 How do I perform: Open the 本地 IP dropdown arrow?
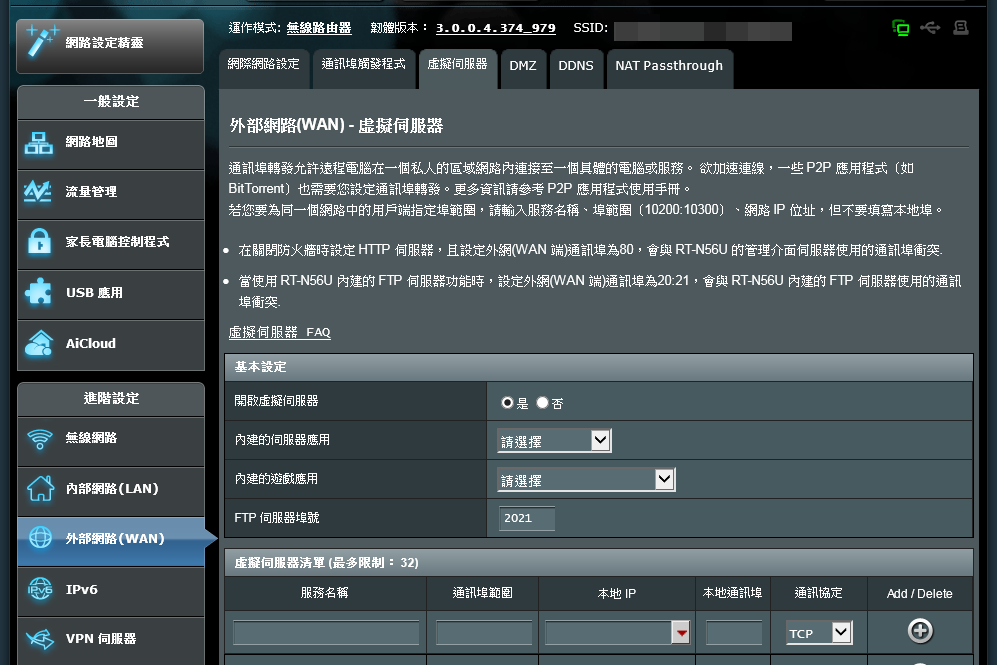click(x=681, y=632)
